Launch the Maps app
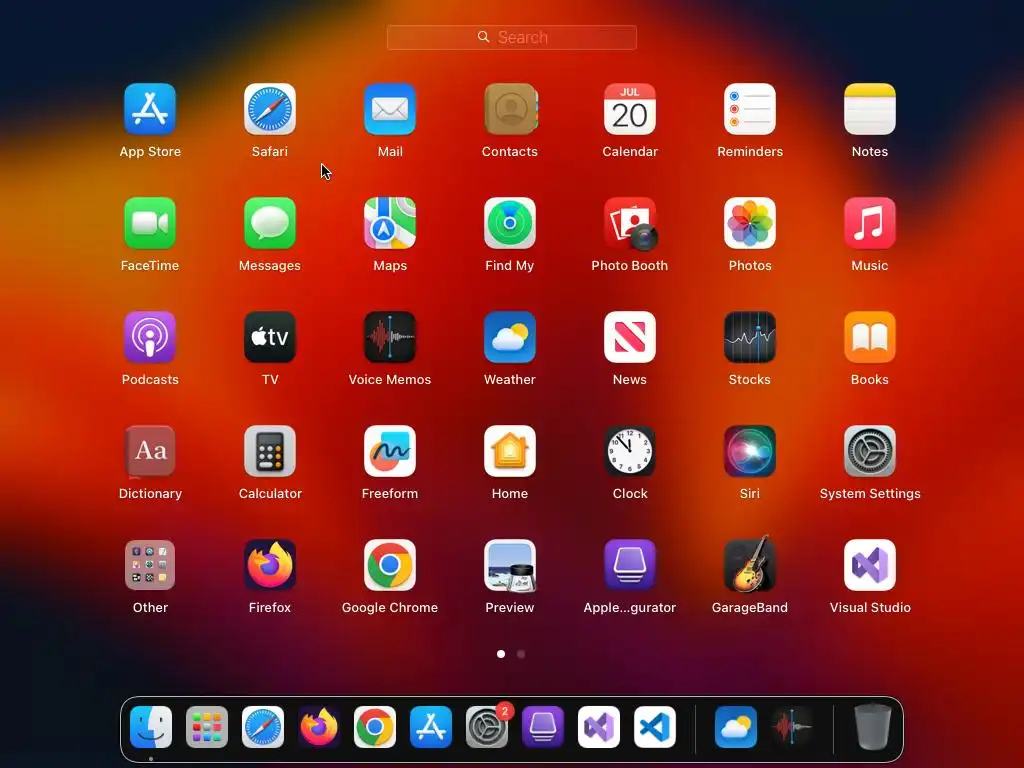This screenshot has height=768, width=1024. pyautogui.click(x=390, y=223)
